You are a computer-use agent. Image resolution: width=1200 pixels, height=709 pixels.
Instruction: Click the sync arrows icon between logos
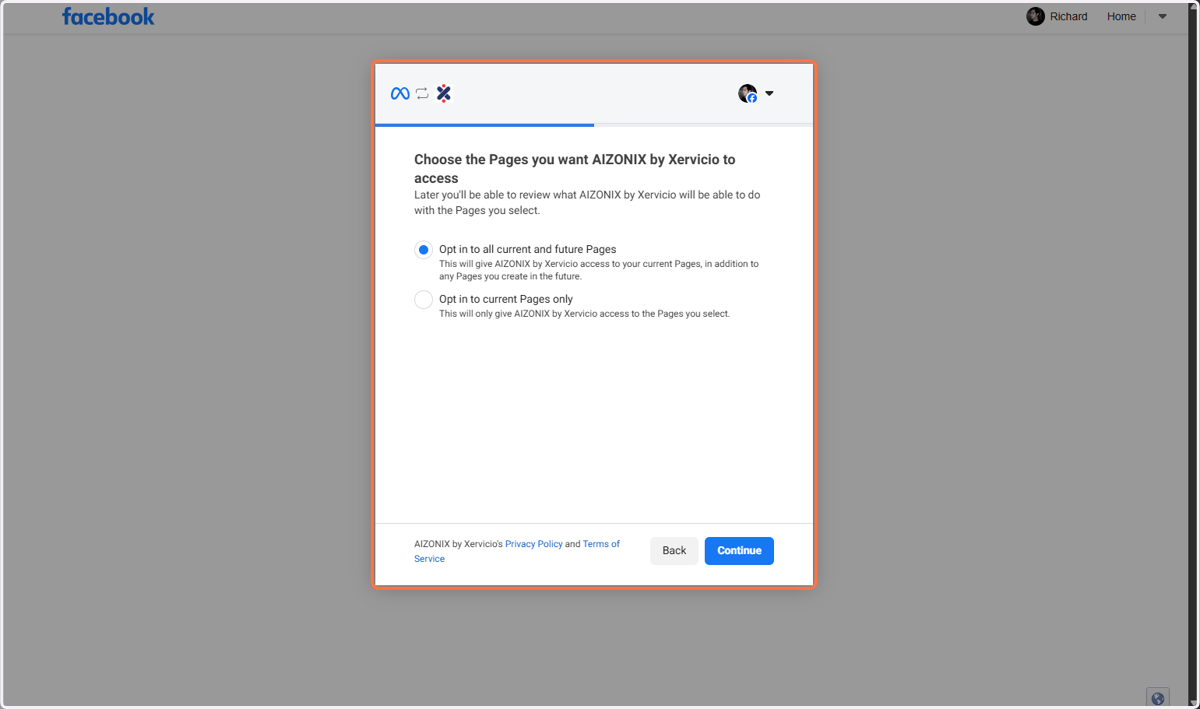422,93
